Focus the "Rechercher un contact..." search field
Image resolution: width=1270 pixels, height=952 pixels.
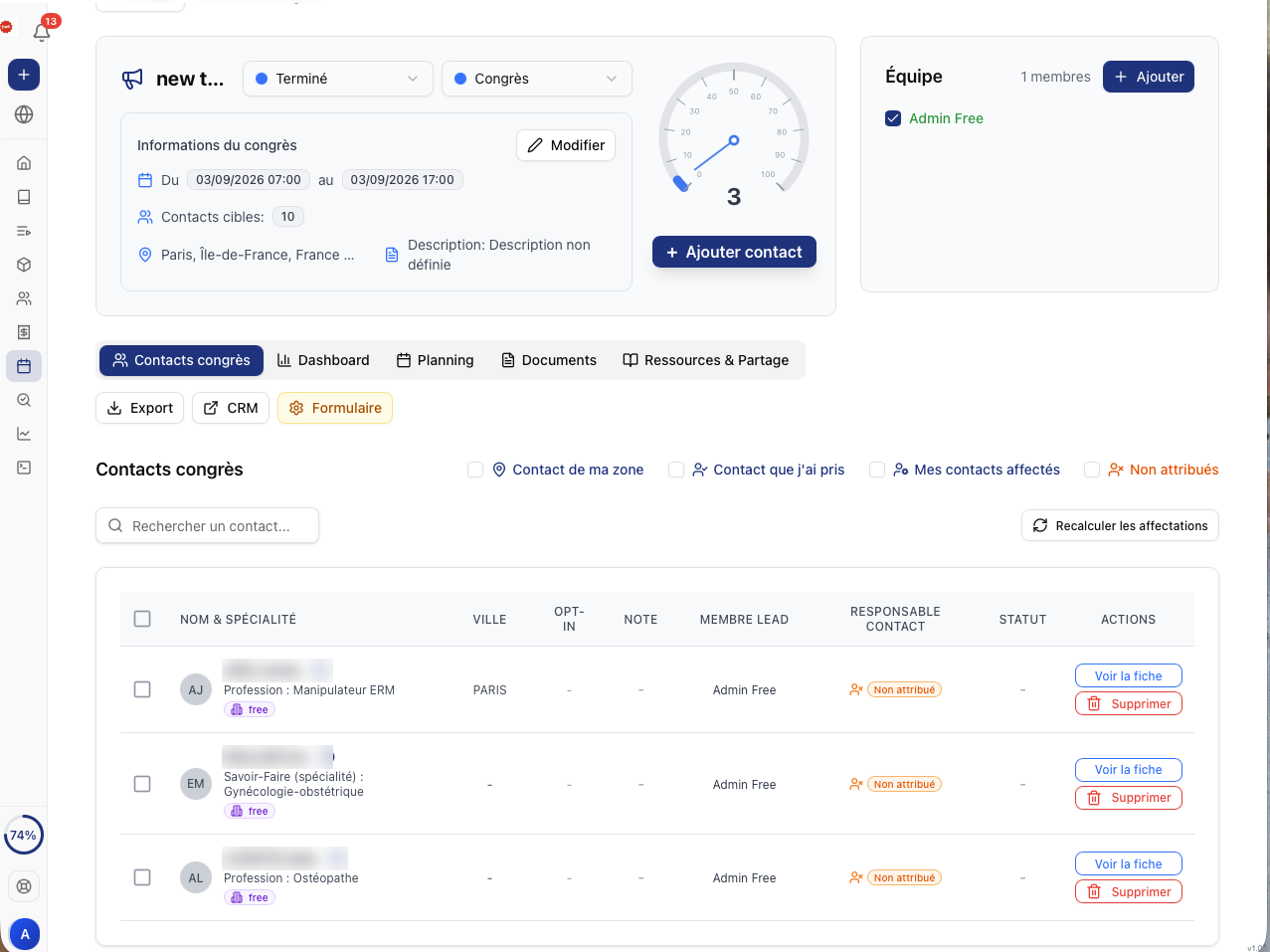[207, 525]
